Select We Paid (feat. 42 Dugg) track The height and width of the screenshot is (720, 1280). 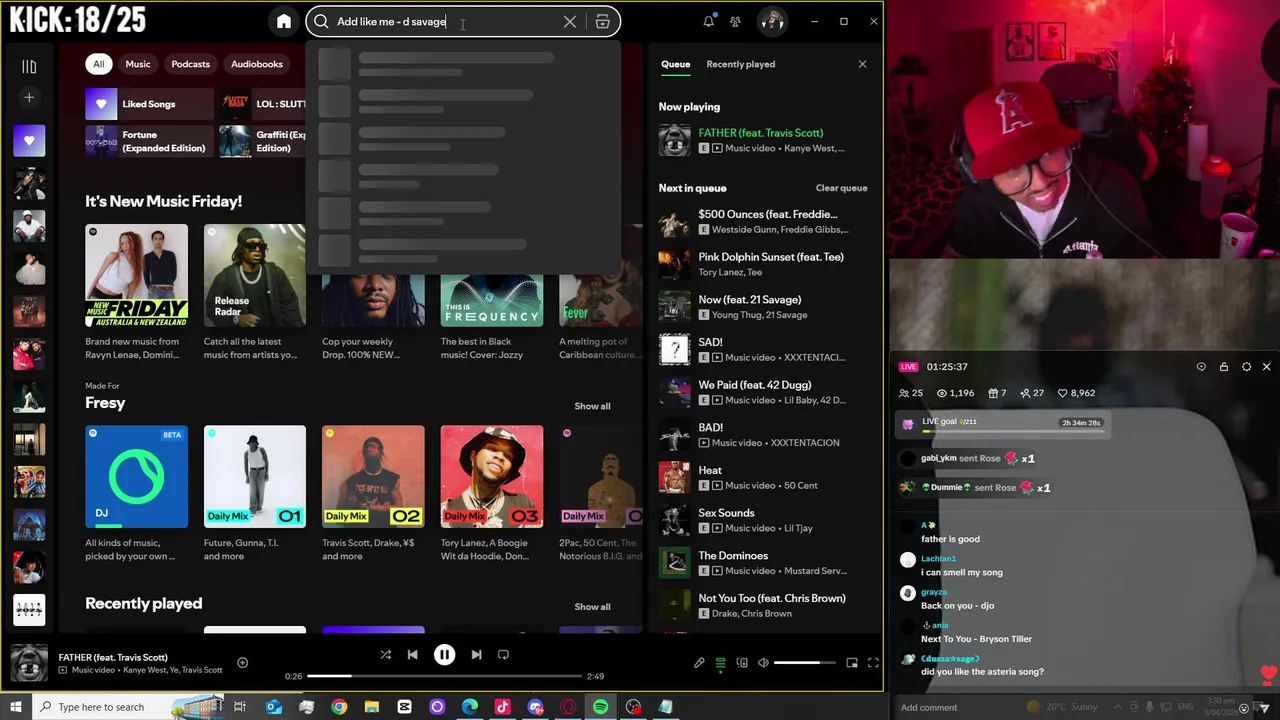click(763, 392)
